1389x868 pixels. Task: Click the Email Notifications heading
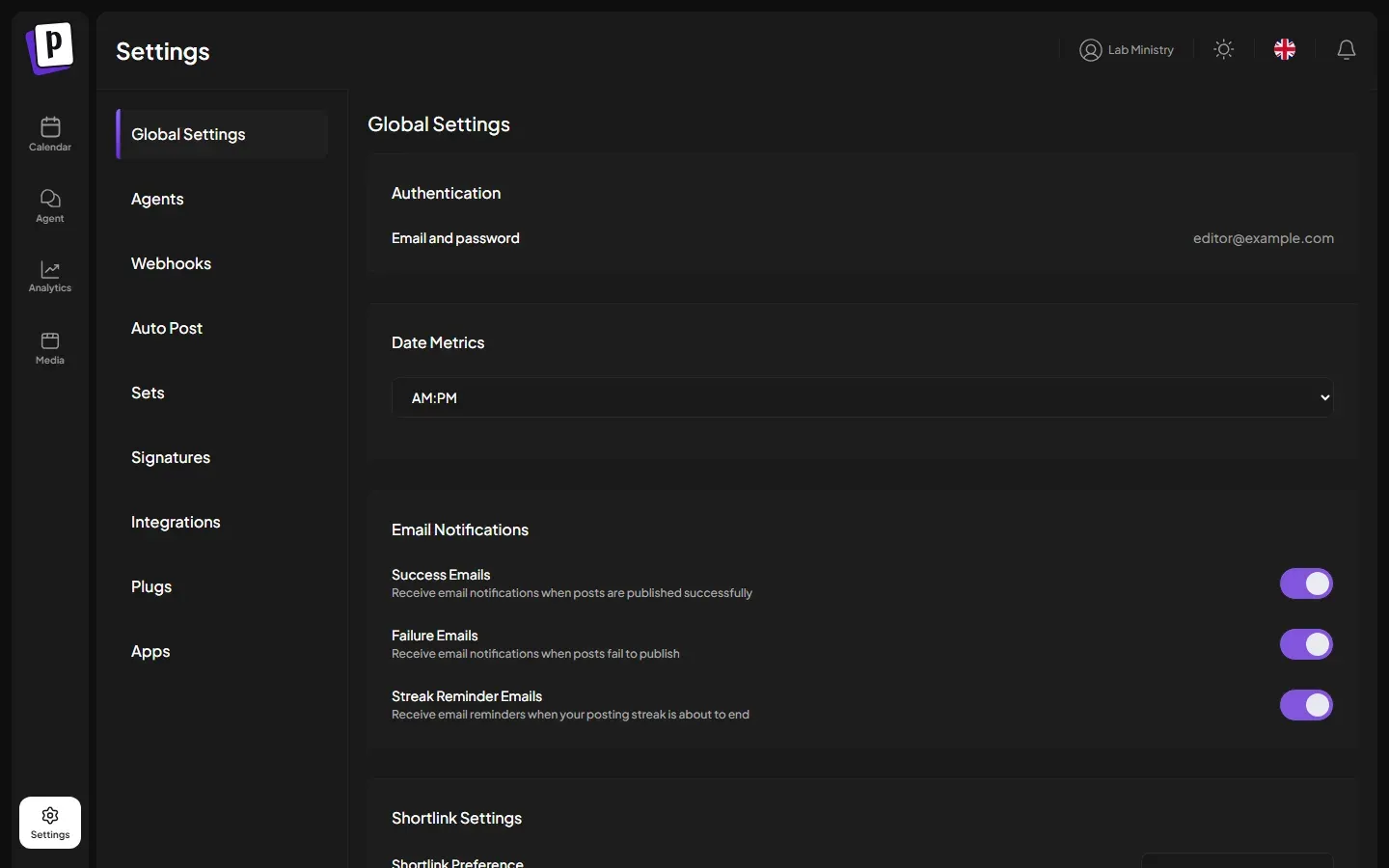pos(460,529)
